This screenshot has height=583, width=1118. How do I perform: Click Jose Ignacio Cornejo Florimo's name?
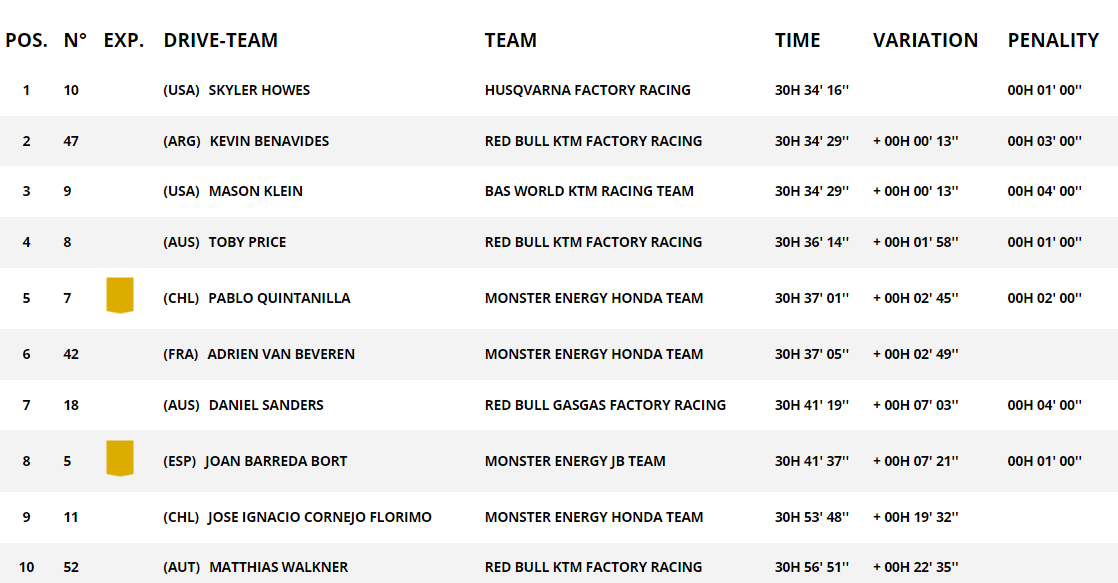coord(319,517)
